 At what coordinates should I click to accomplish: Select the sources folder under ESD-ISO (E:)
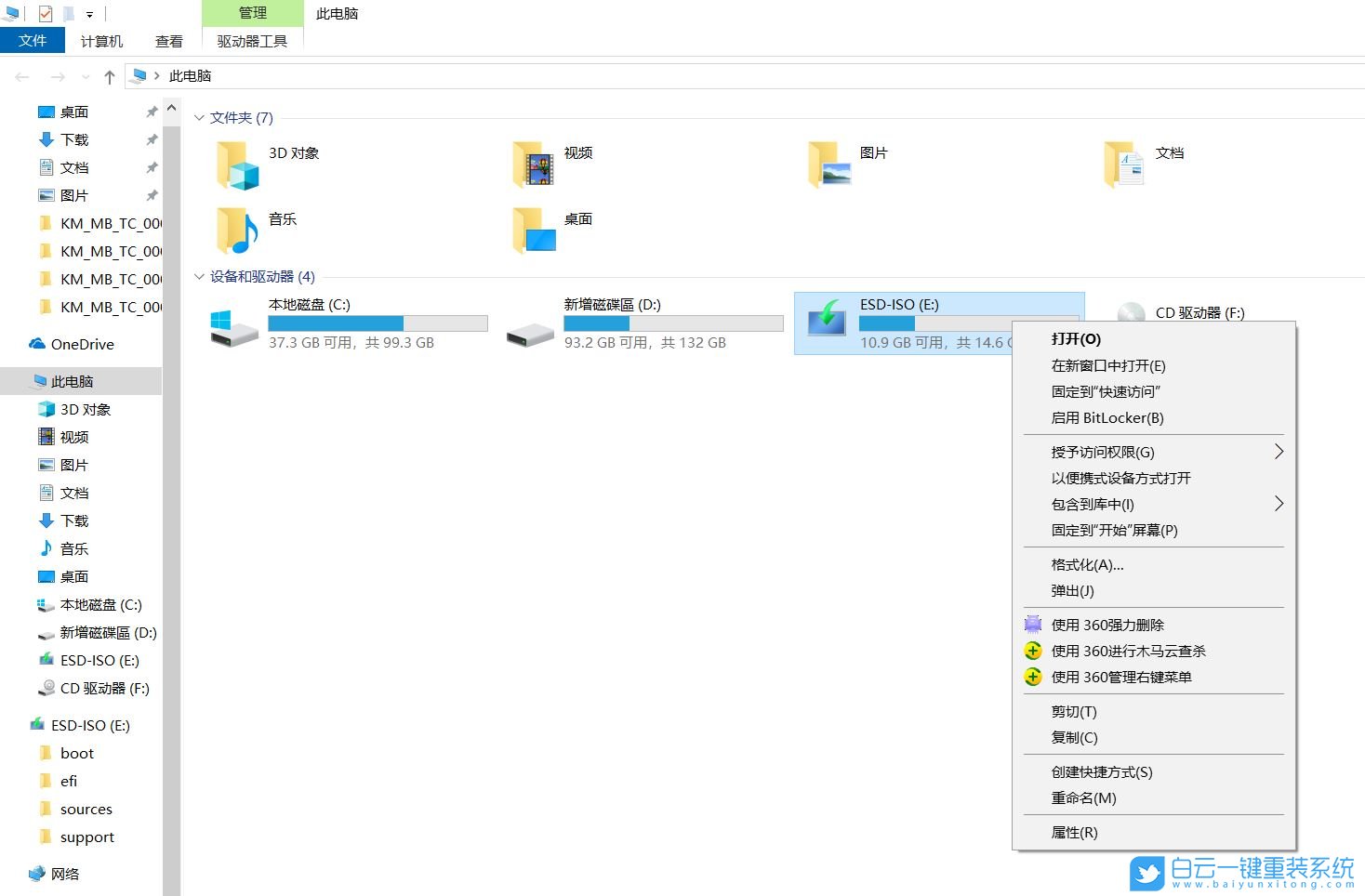tap(85, 809)
